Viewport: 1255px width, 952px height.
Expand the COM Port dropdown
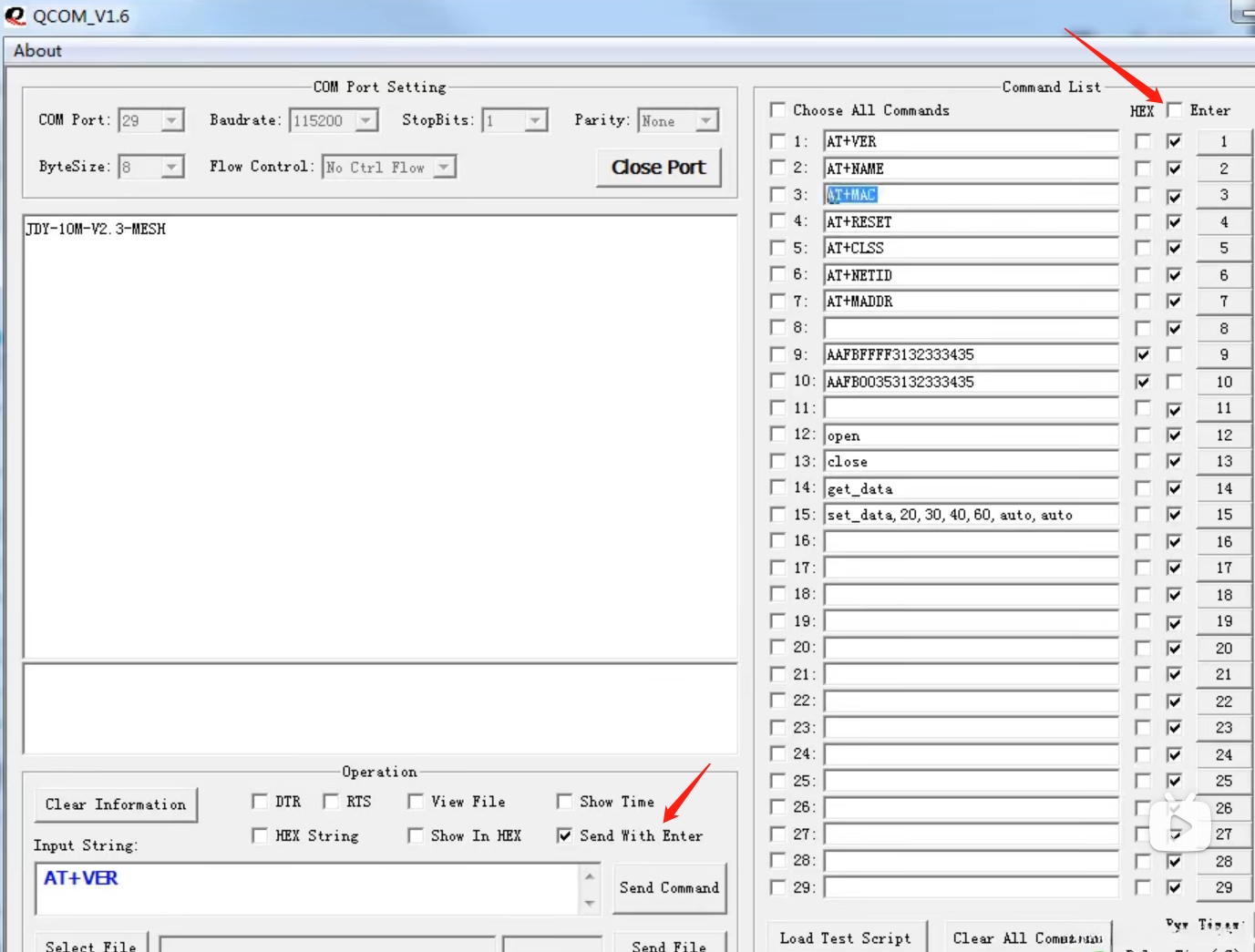click(x=171, y=120)
